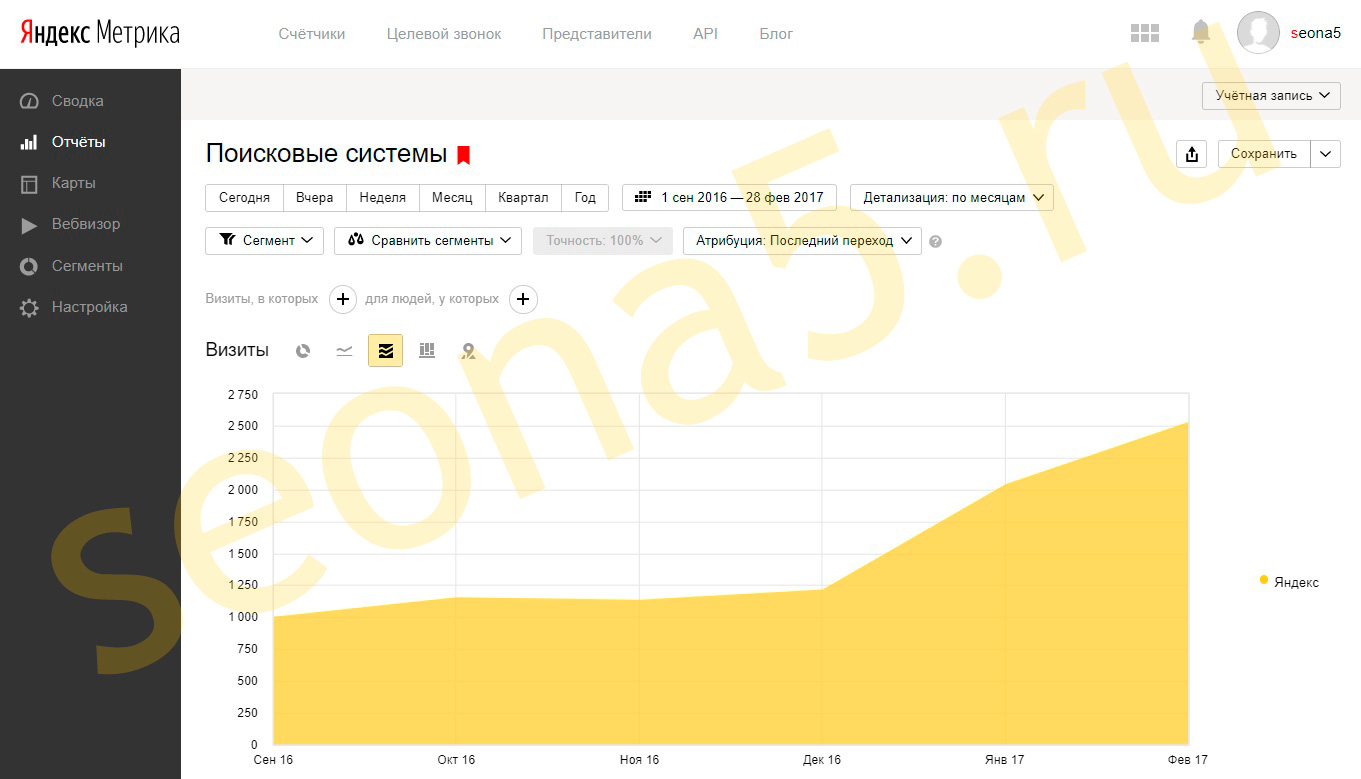Viewport: 1361px width, 779px height.
Task: Click the red bookmark icon beside the title
Action: [463, 155]
